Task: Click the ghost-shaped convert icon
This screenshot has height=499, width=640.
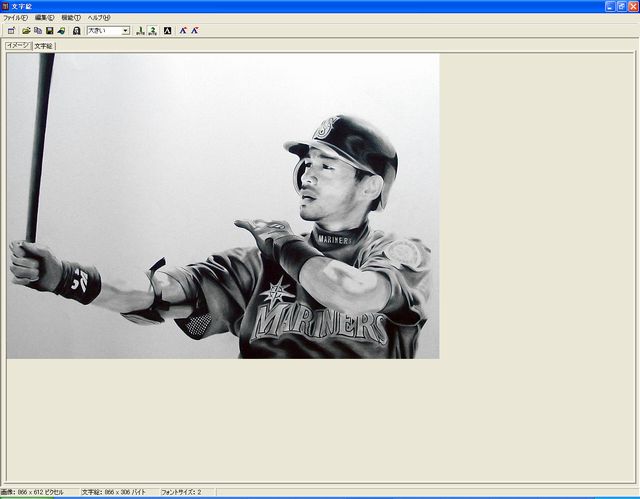Action: click(76, 31)
